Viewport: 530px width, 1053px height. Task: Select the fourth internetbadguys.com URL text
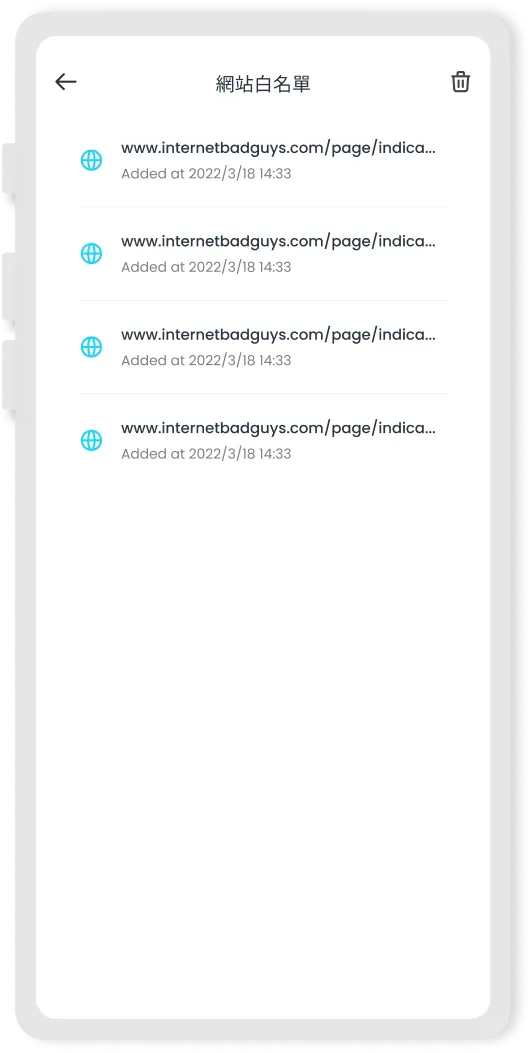click(x=279, y=428)
